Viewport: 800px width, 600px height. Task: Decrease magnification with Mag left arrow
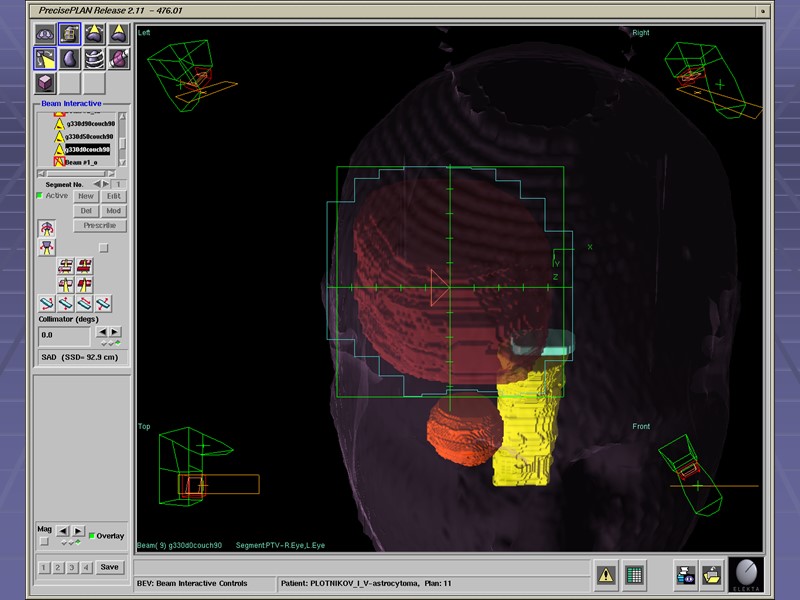tap(63, 531)
